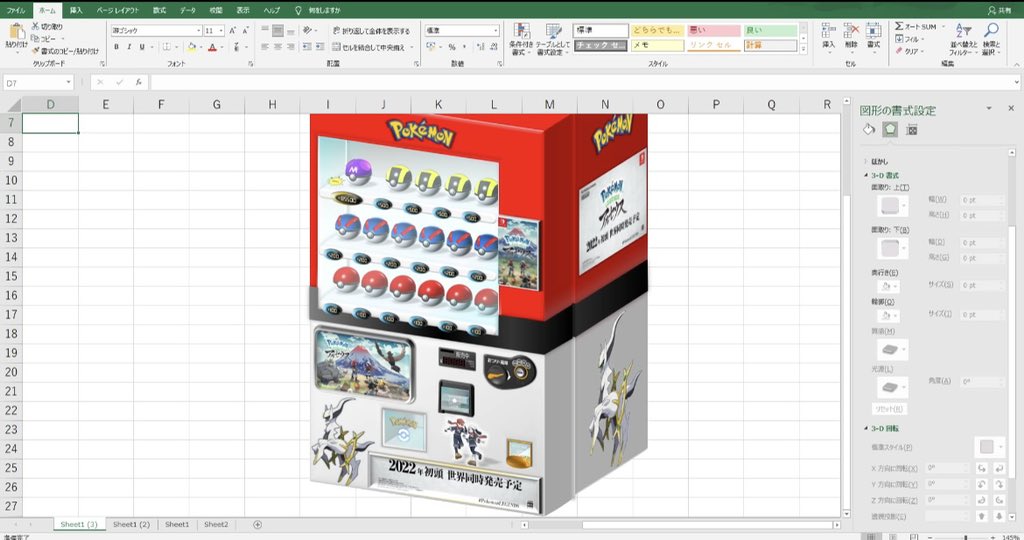Open Format as Table menu
Screen dimensions: 1024x540
pyautogui.click(x=553, y=39)
